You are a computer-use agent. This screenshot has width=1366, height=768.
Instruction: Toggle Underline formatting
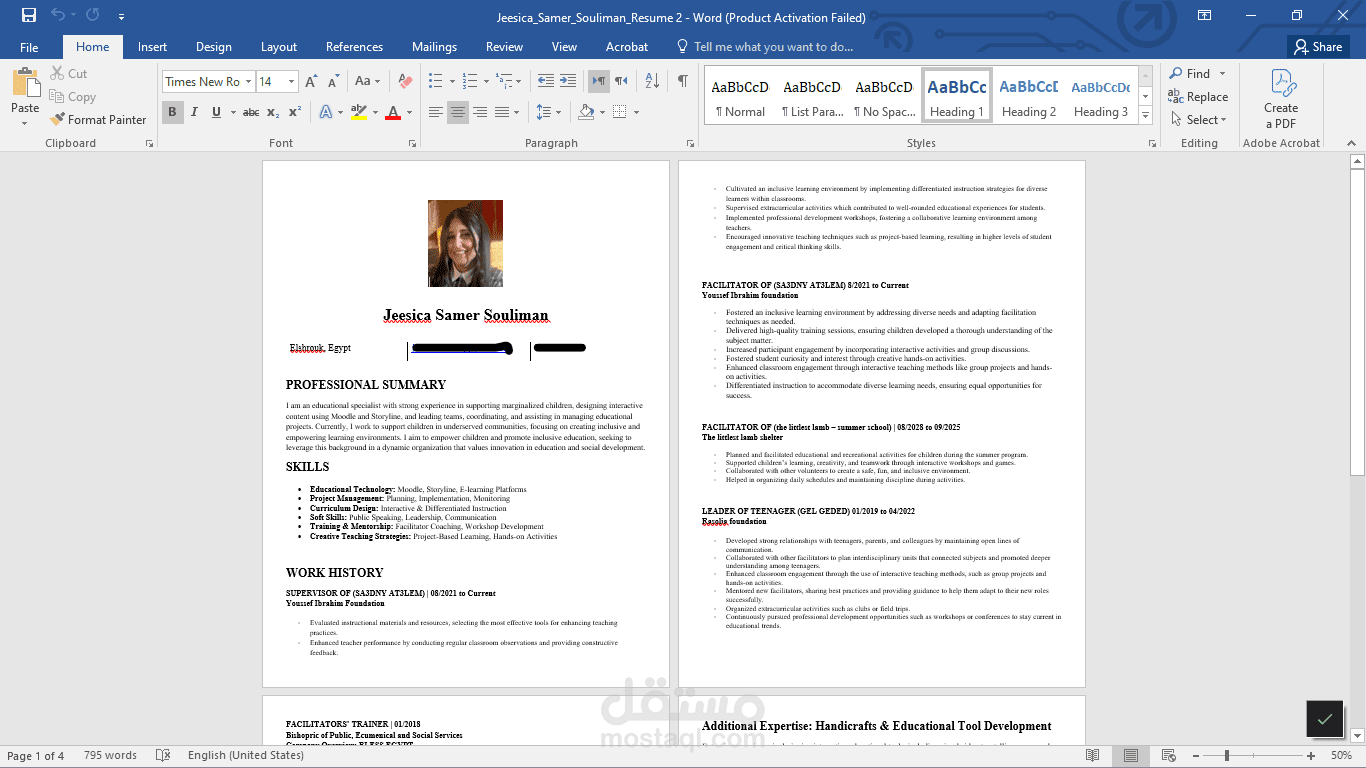coord(217,112)
